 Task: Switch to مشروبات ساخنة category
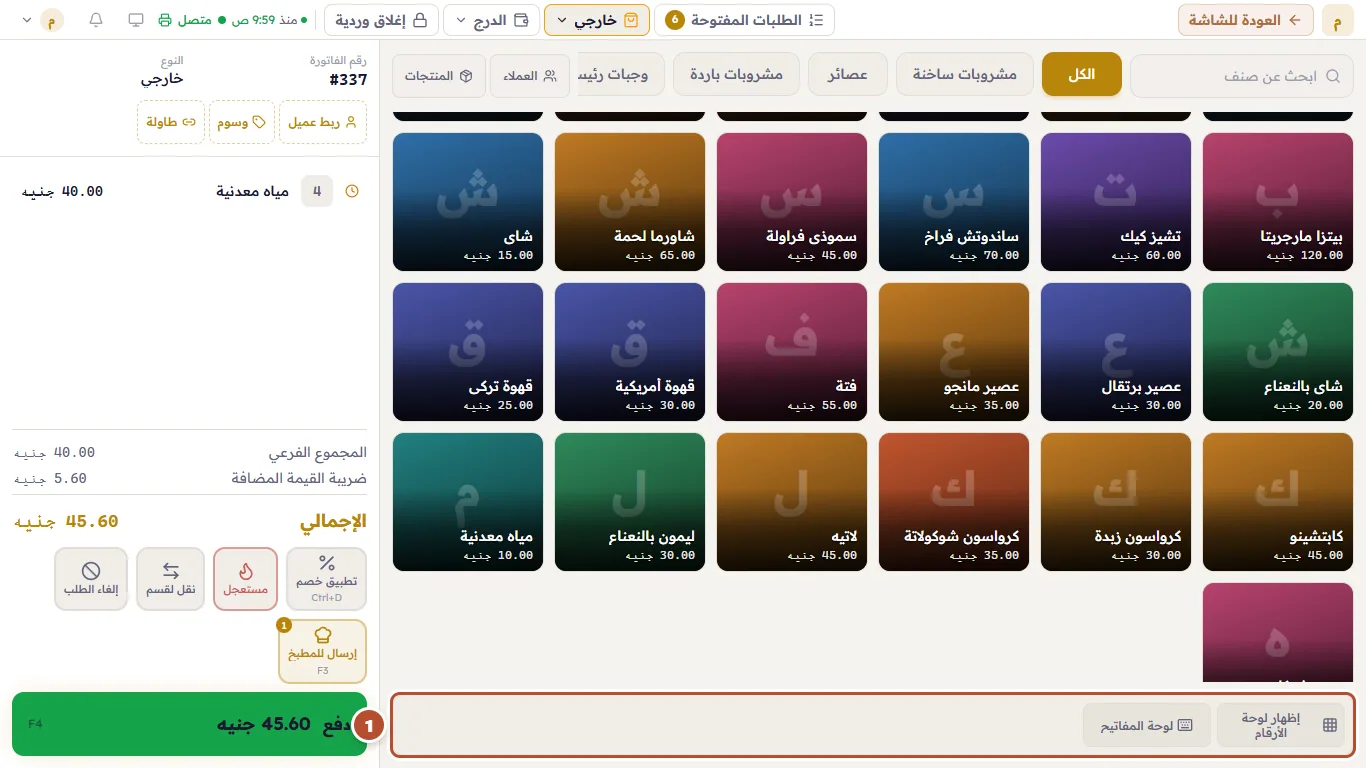965,75
